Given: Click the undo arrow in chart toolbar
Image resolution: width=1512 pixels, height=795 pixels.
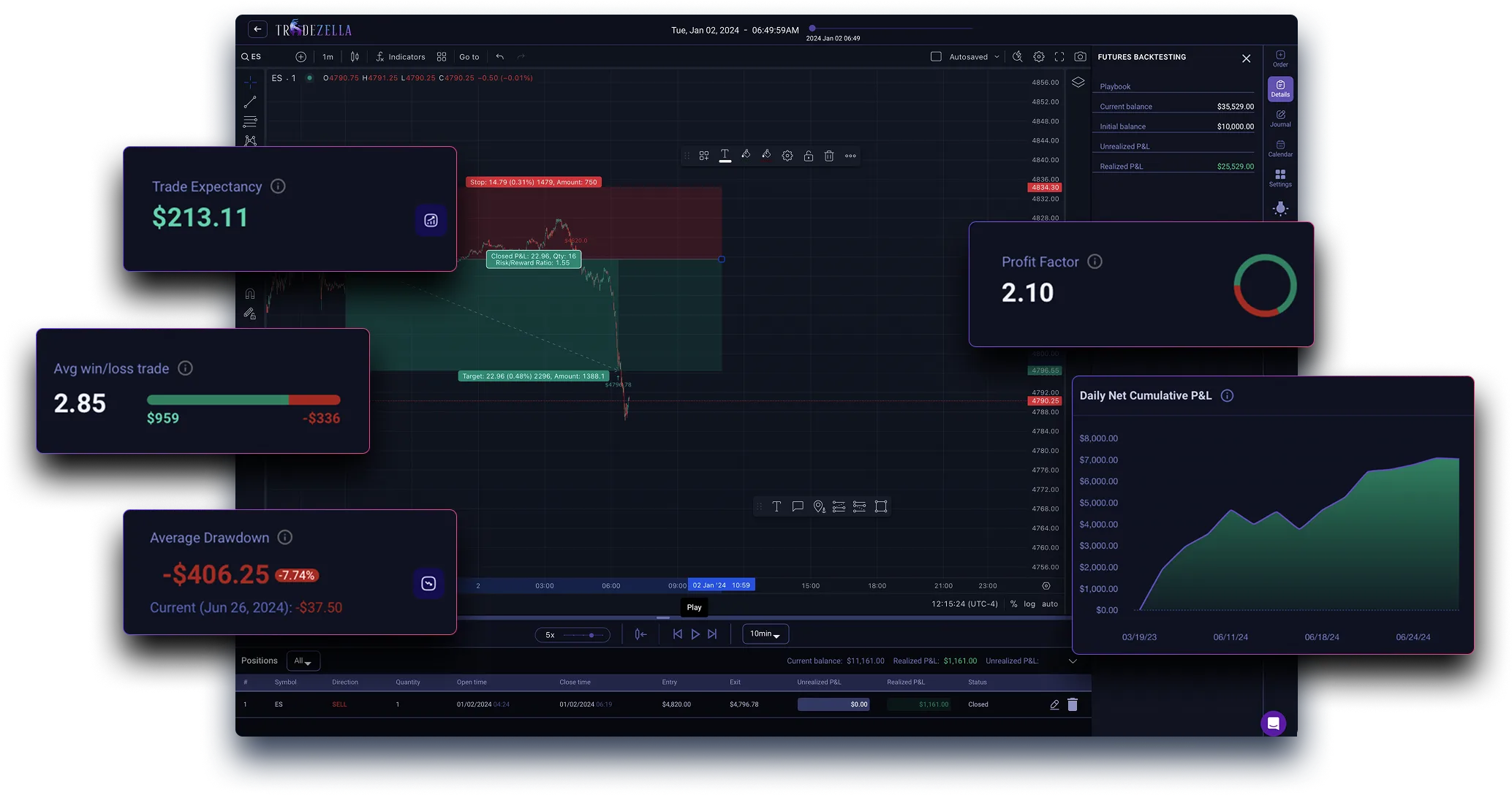Looking at the screenshot, I should pos(500,57).
